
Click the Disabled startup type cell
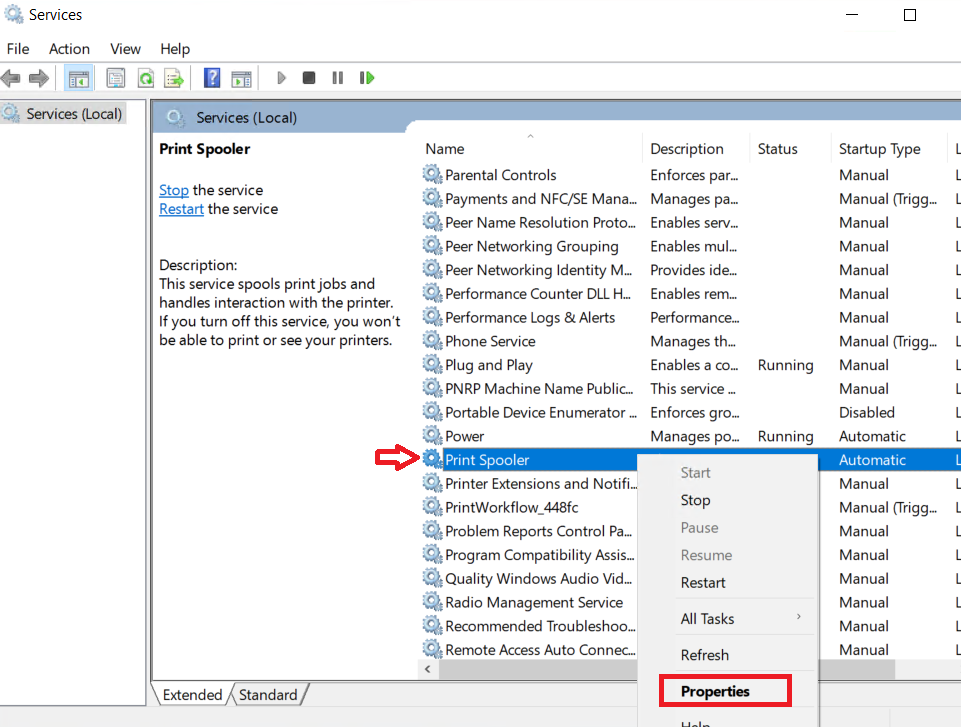867,413
